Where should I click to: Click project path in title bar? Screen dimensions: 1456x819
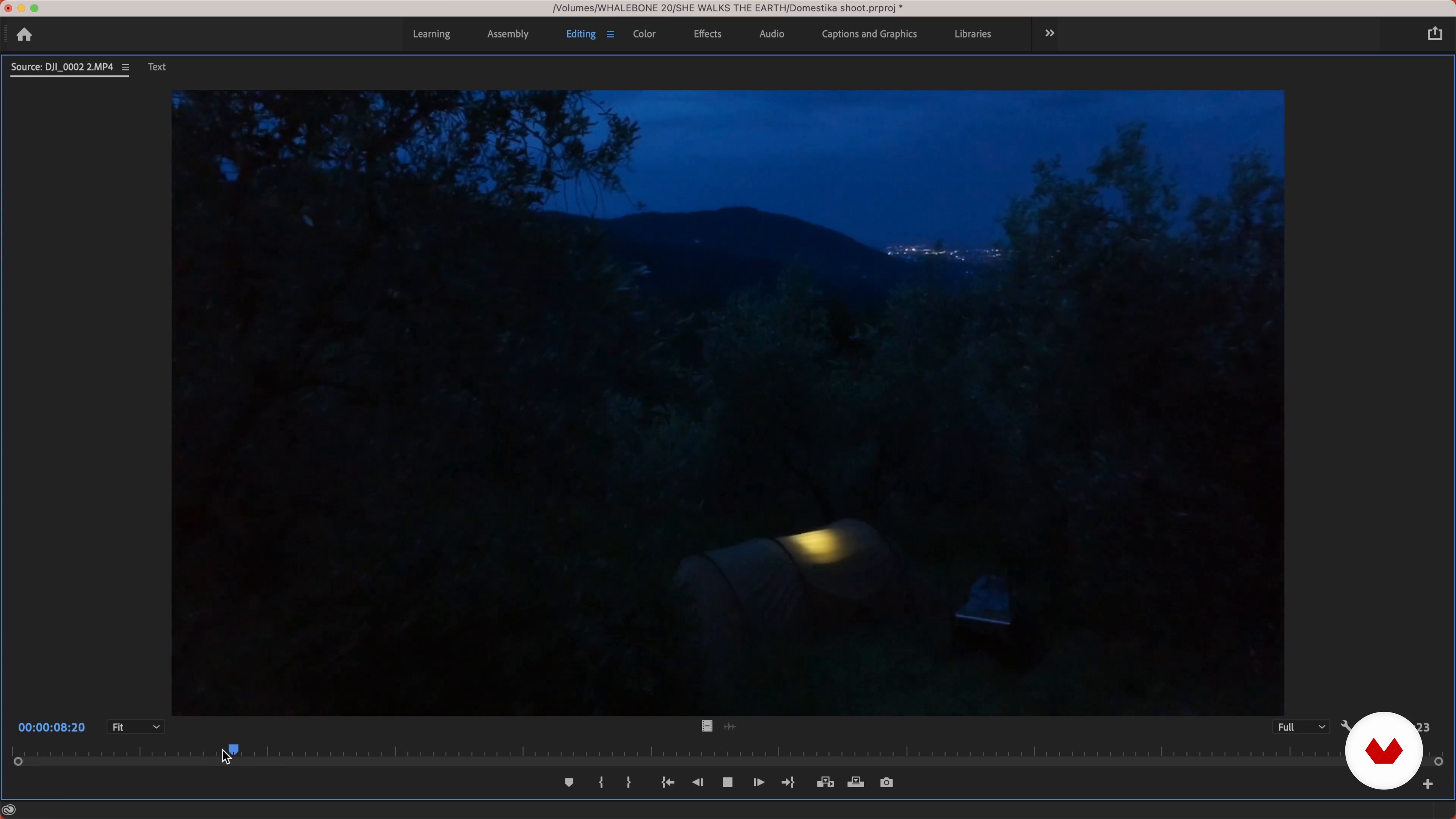click(728, 8)
